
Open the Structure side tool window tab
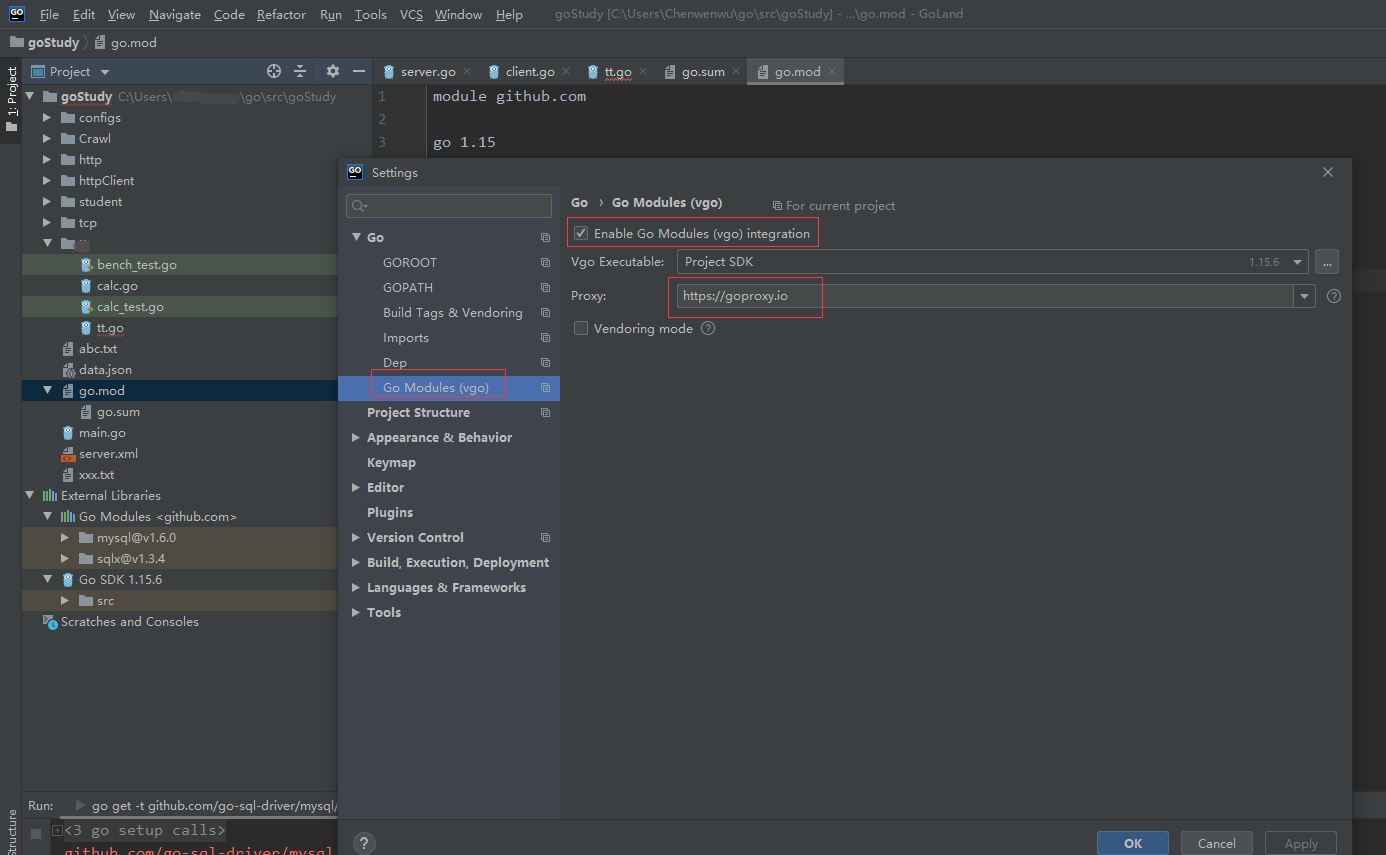click(11, 832)
